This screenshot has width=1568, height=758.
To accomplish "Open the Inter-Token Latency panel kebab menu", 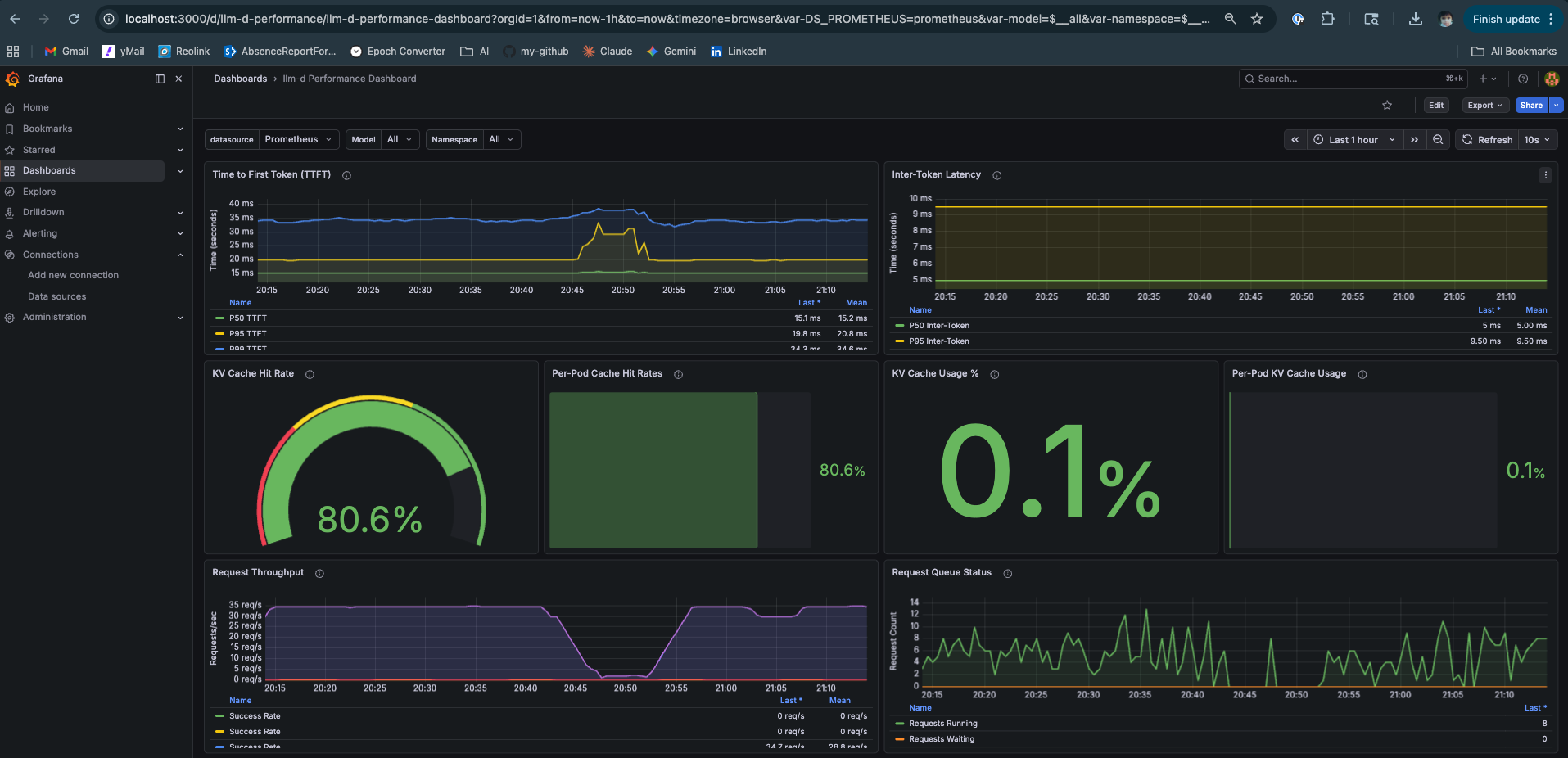I will (1545, 174).
